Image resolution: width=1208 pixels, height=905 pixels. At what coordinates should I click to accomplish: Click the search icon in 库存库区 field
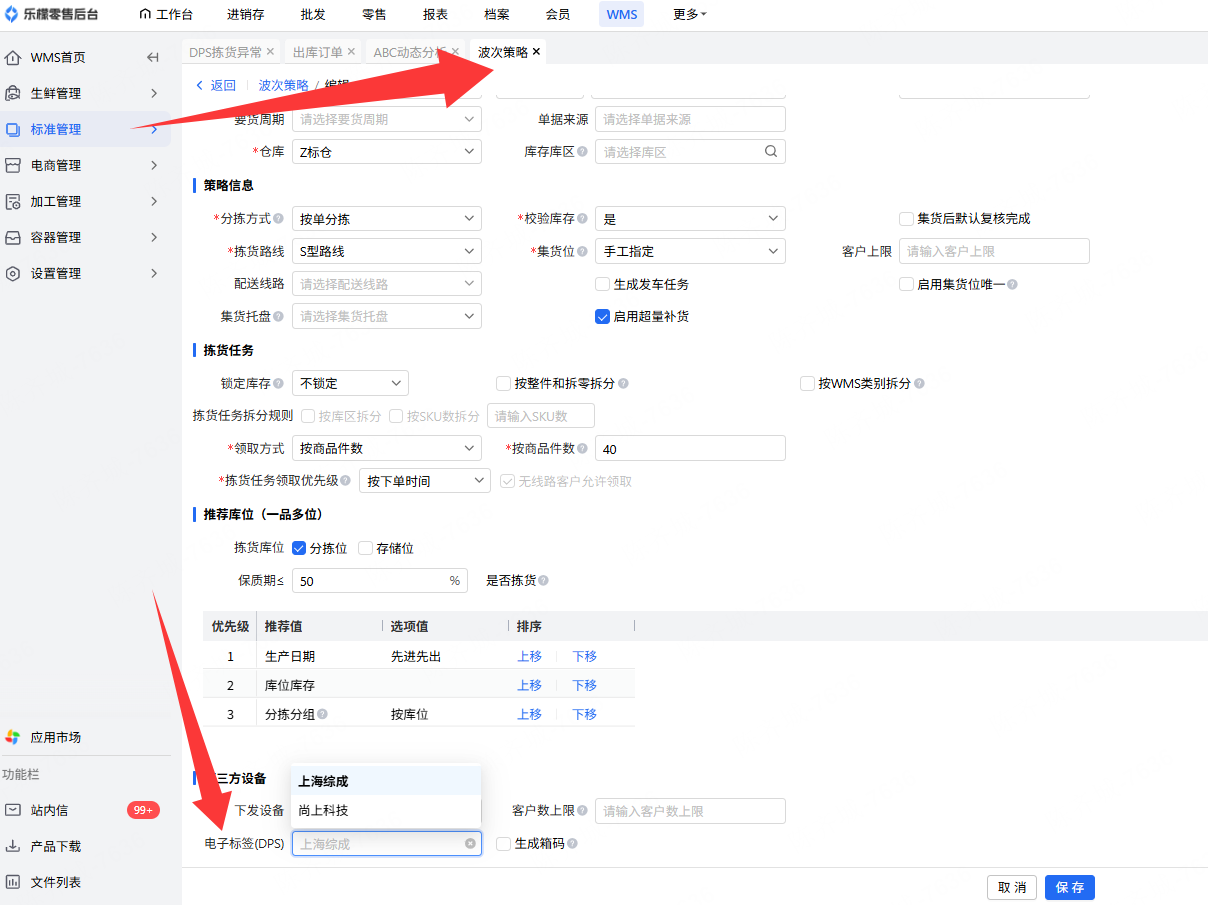pyautogui.click(x=770, y=152)
